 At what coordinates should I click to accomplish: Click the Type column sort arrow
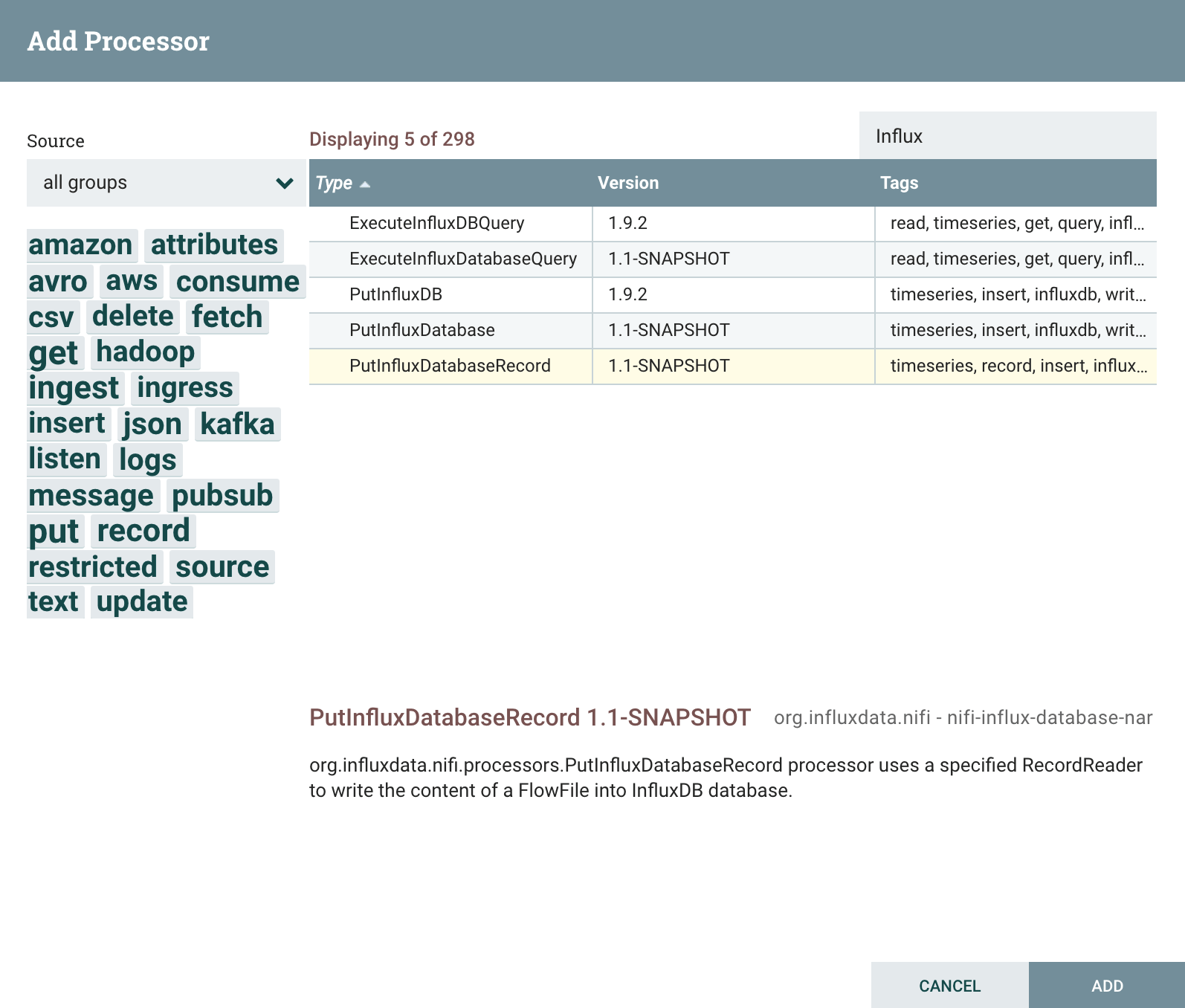point(365,184)
